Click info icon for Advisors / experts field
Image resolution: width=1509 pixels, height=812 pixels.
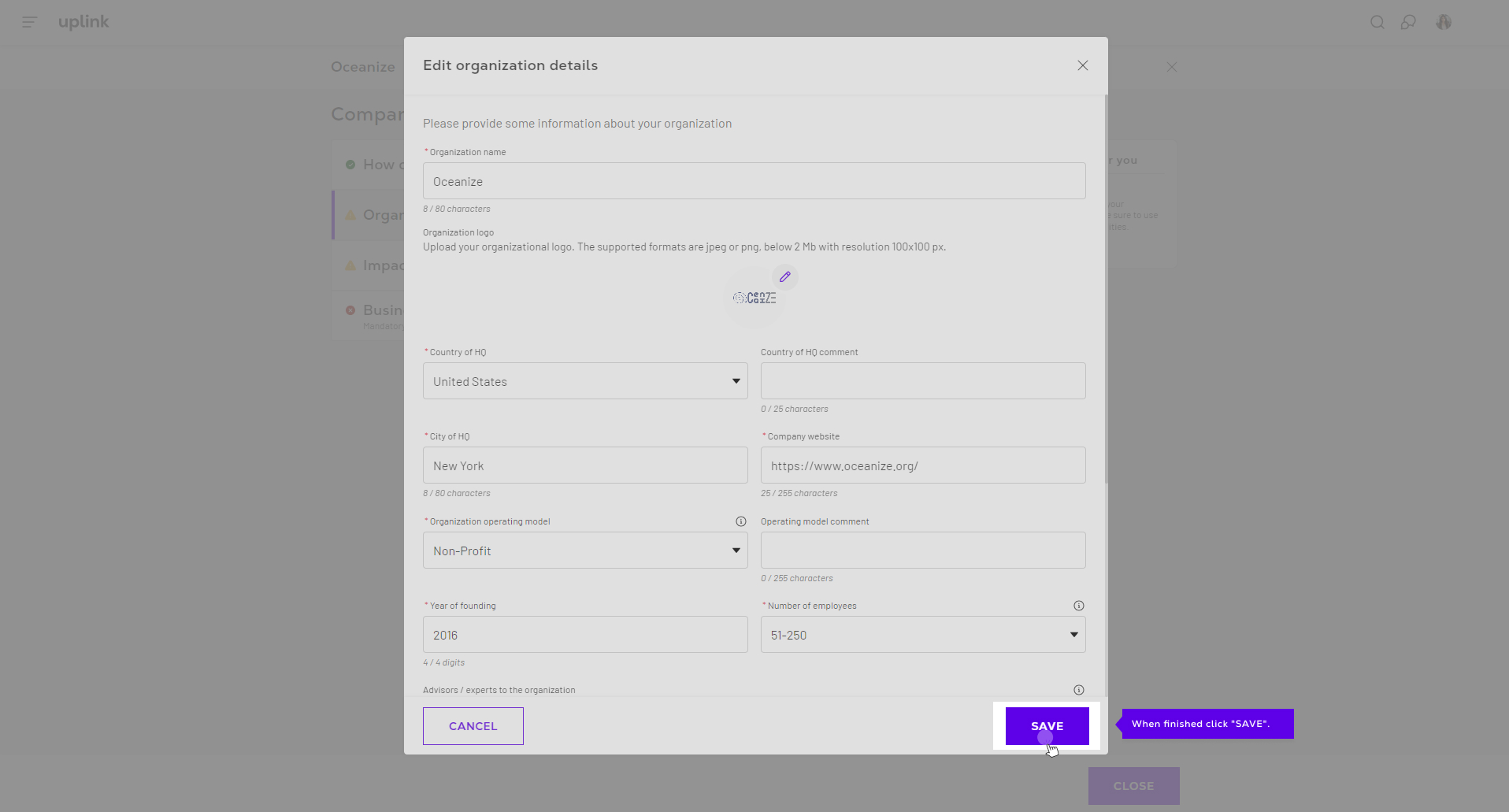tap(1078, 690)
